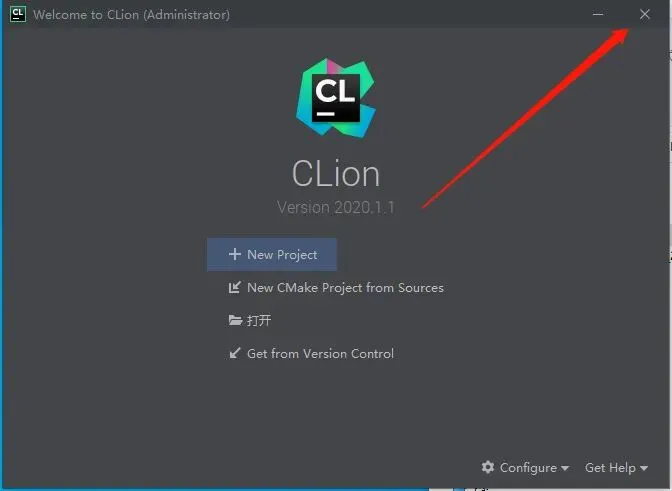Click the plus icon beside New Project

pos(235,254)
